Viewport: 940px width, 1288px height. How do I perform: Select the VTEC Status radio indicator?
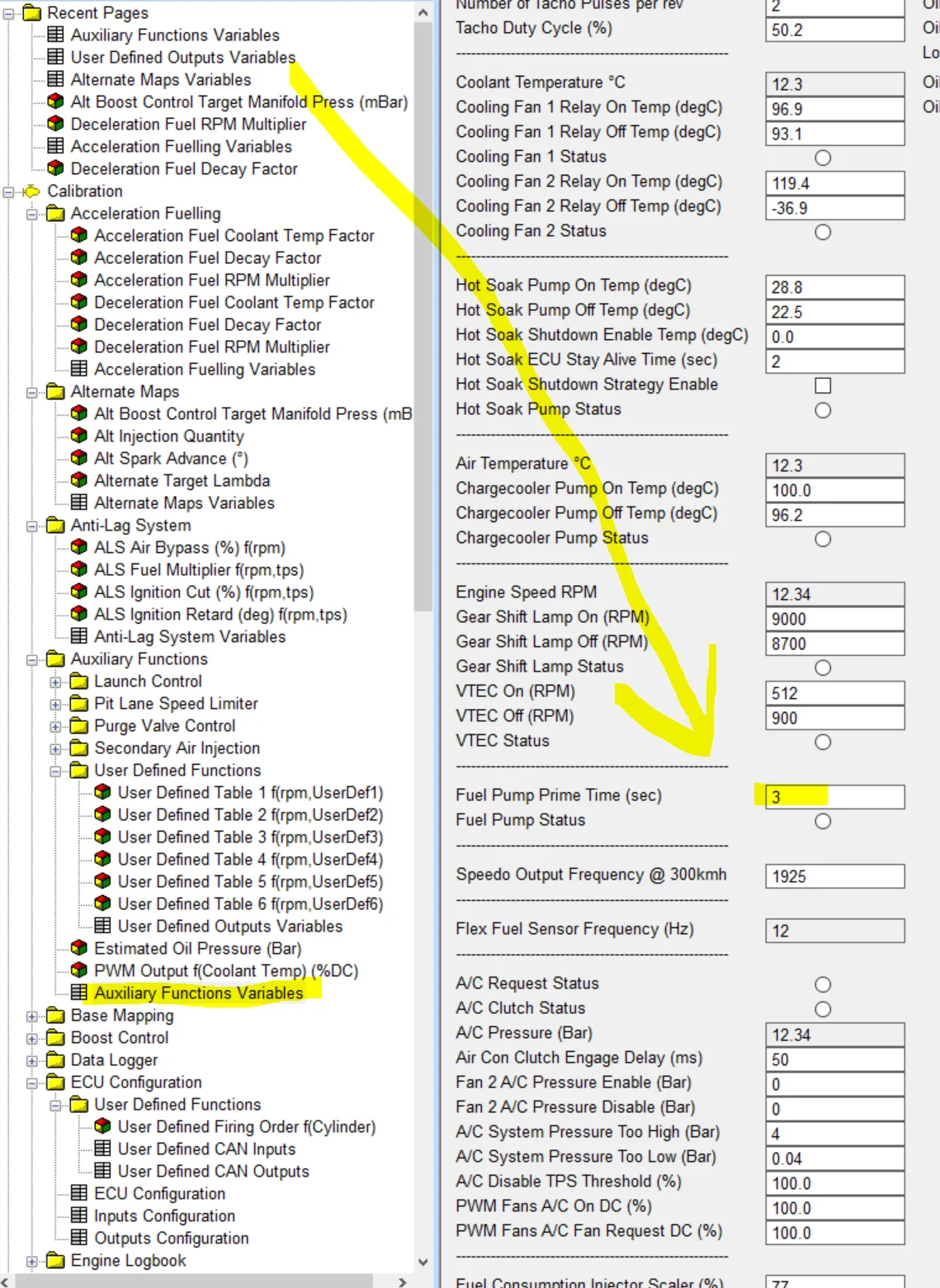822,742
